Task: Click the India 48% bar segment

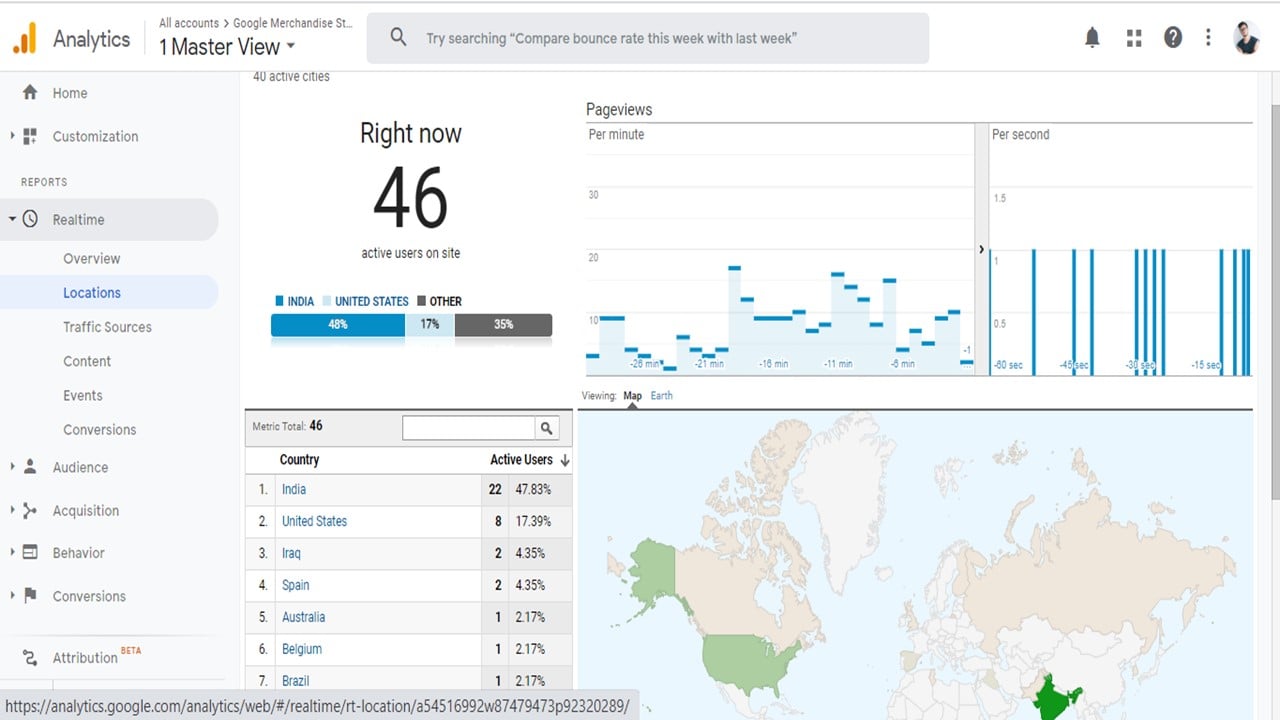Action: pos(338,324)
